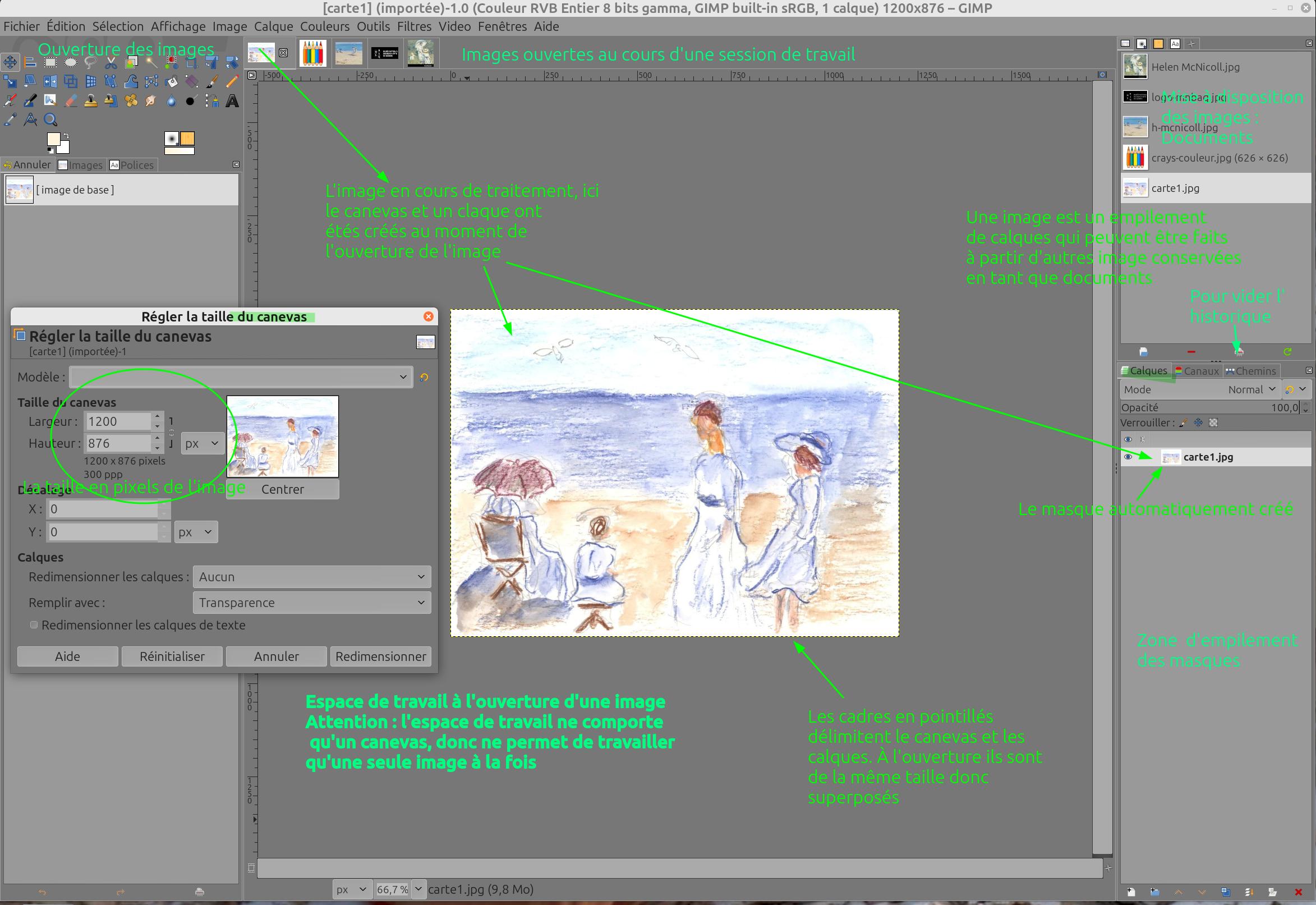Select the Heal bandage tool
This screenshot has width=1316, height=905.
[131, 101]
